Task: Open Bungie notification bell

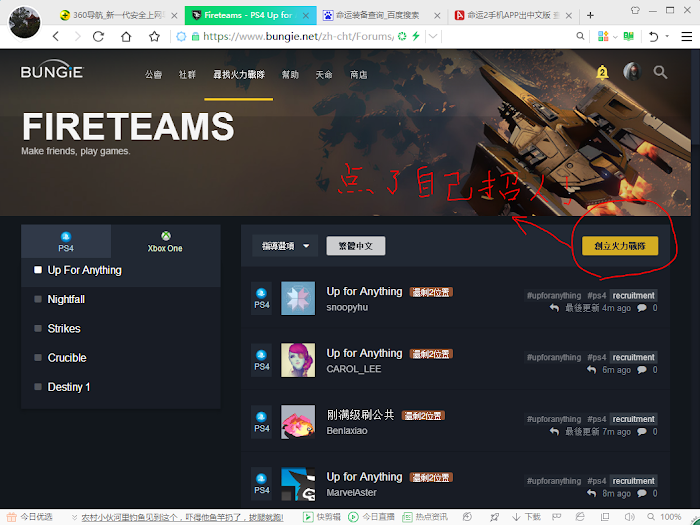Action: click(x=602, y=72)
